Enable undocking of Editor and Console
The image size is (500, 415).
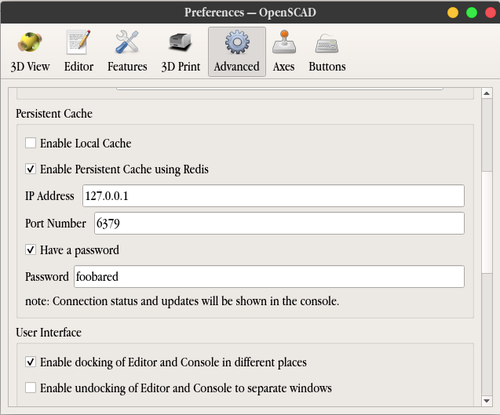point(30,388)
